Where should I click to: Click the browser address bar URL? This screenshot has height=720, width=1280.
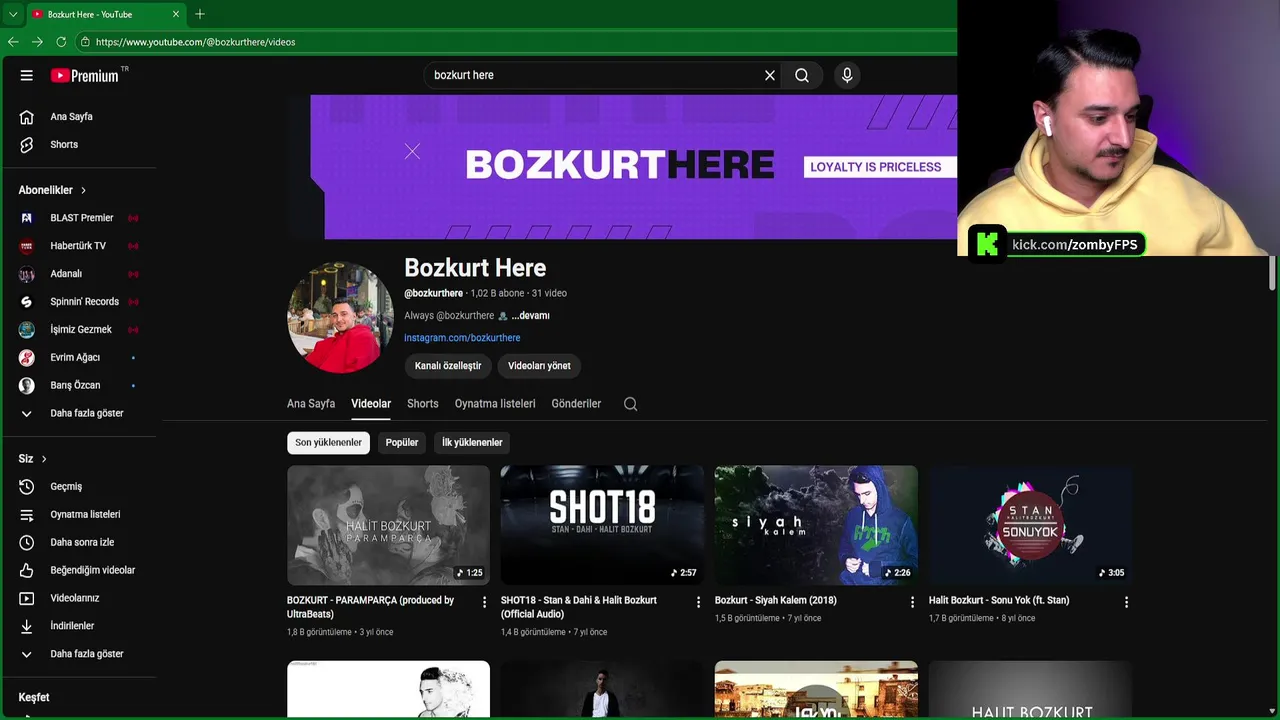pos(196,42)
